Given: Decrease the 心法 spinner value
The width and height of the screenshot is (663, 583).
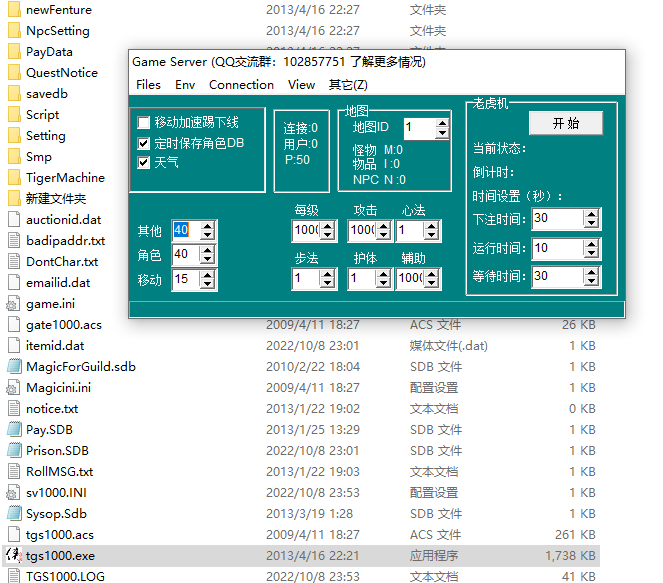Looking at the screenshot, I should tap(431, 235).
